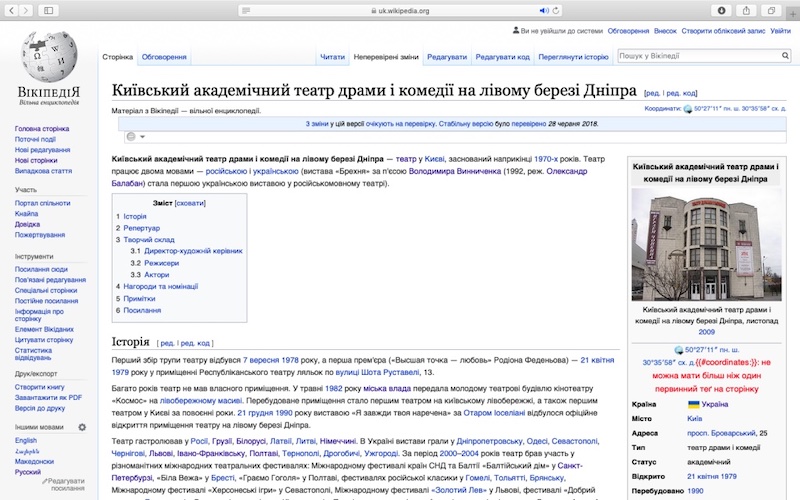Click 'Цитувати сторінку' link
Image resolution: width=800 pixels, height=500 pixels.
click(x=44, y=340)
